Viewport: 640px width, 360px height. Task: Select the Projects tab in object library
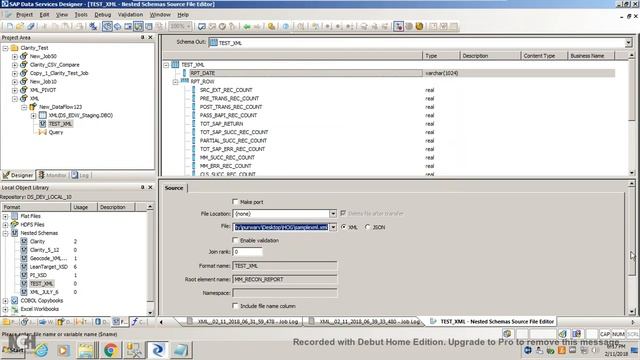(8, 322)
